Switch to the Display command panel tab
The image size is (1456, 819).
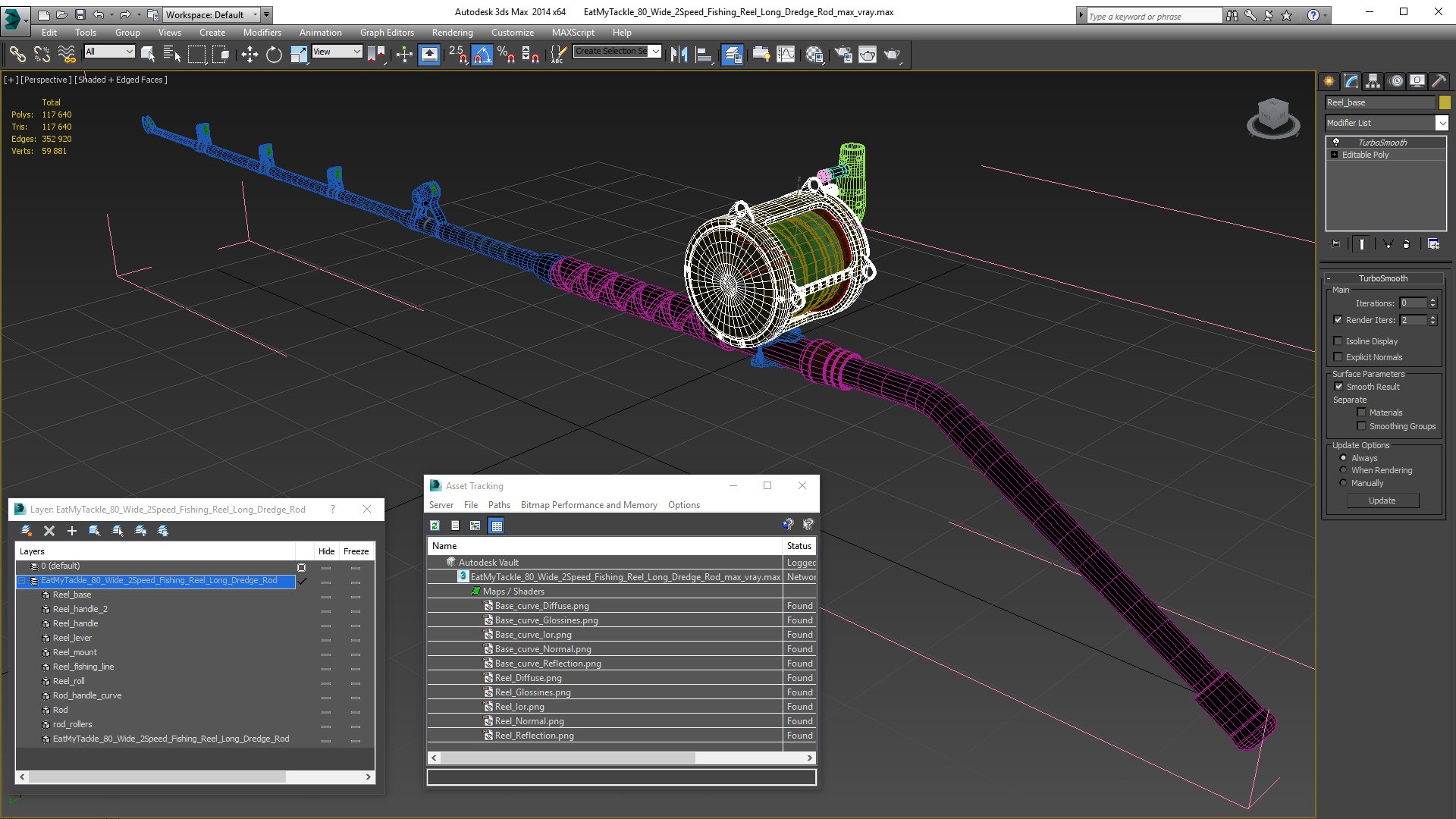click(1417, 81)
